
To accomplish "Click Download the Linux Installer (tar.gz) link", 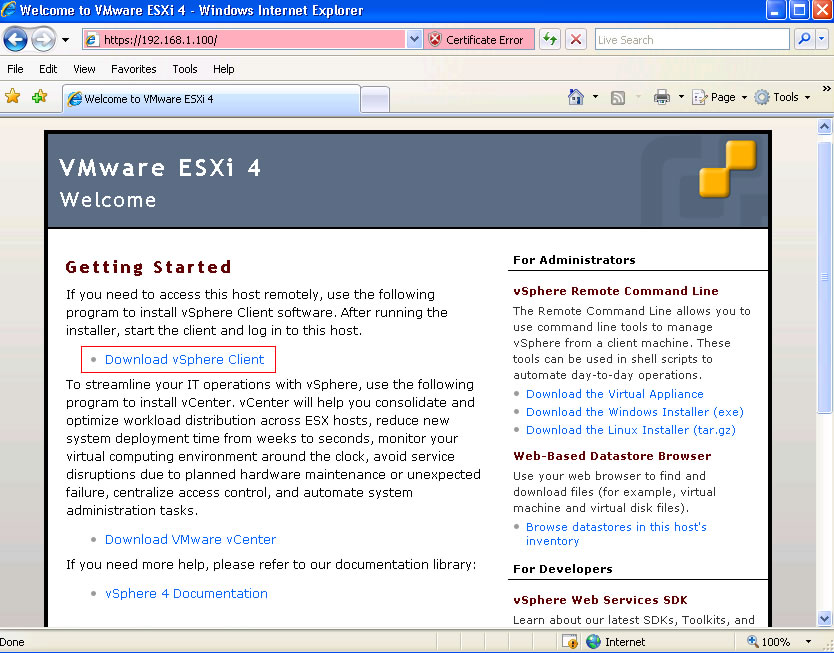I will tap(631, 430).
